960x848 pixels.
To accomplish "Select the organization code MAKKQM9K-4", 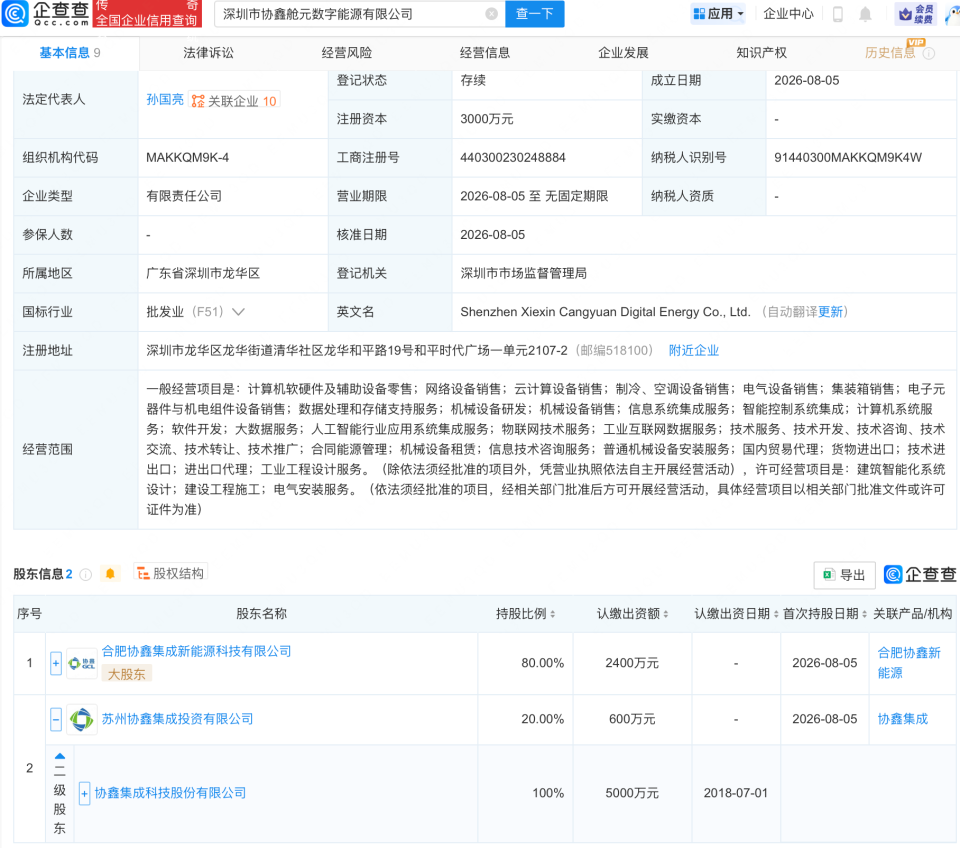I will coord(187,157).
